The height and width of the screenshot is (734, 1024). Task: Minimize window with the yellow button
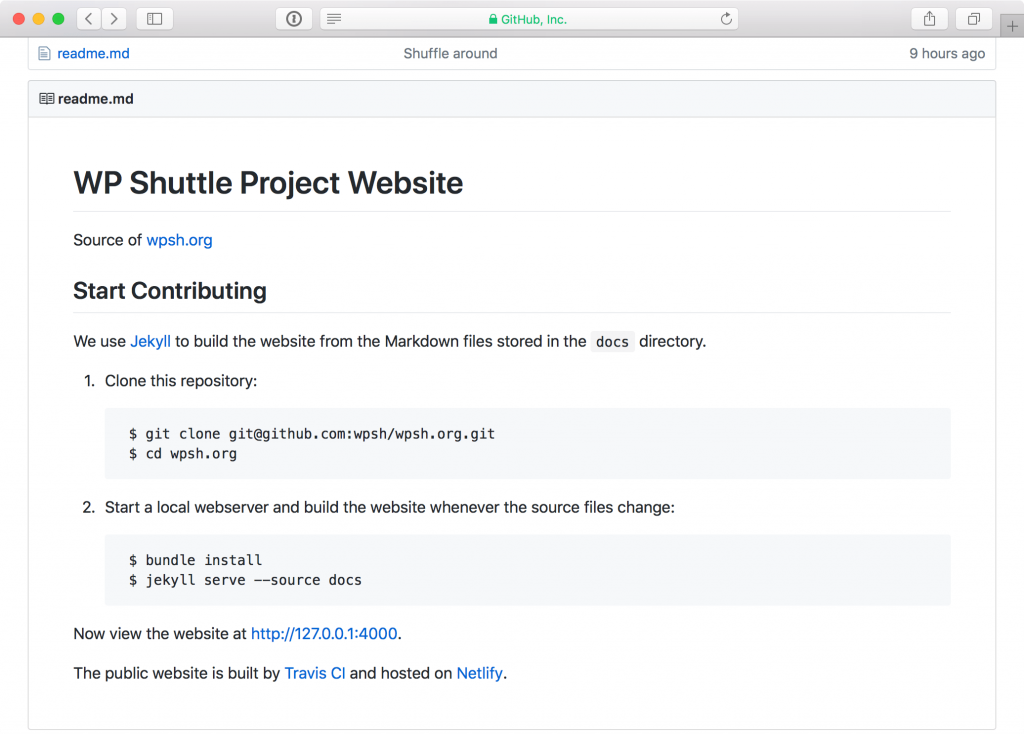point(39,19)
